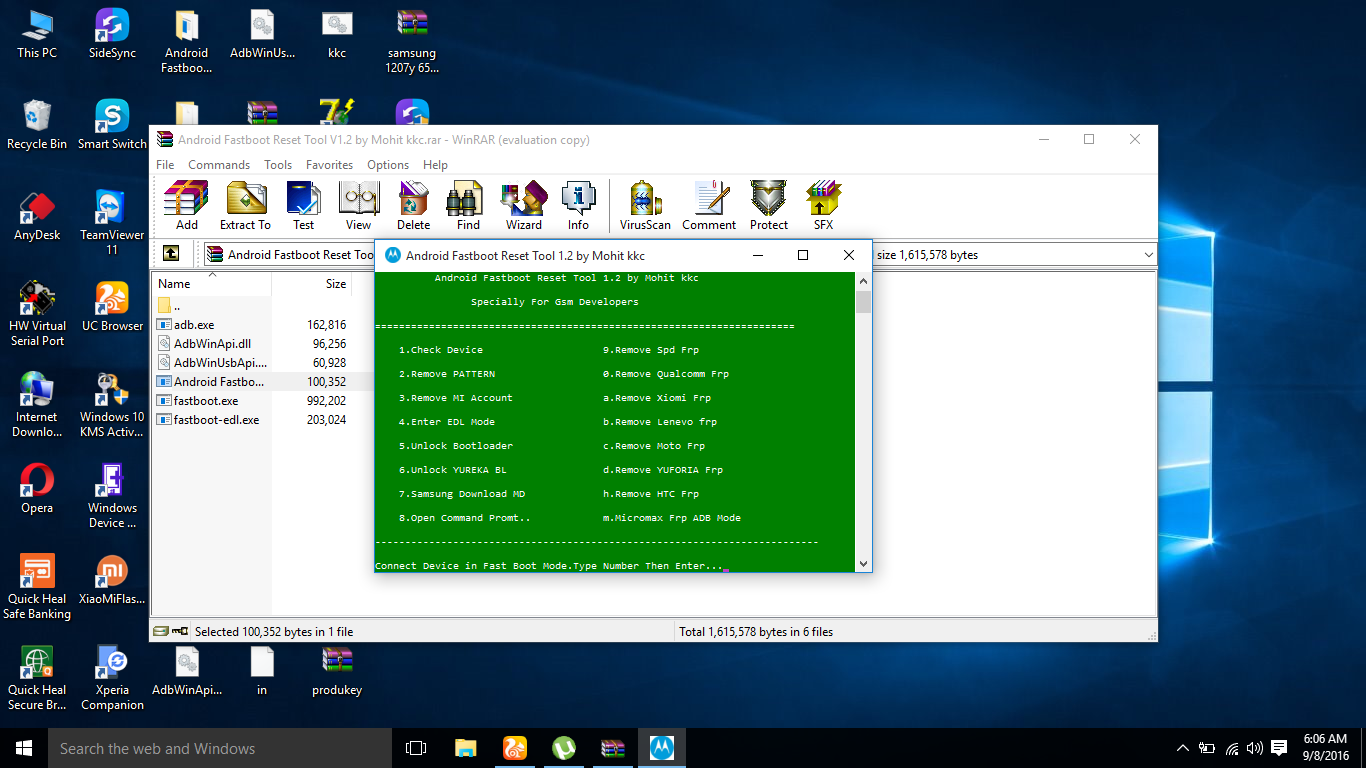Open the Favorites menu
Image resolution: width=1366 pixels, height=768 pixels.
coord(329,165)
